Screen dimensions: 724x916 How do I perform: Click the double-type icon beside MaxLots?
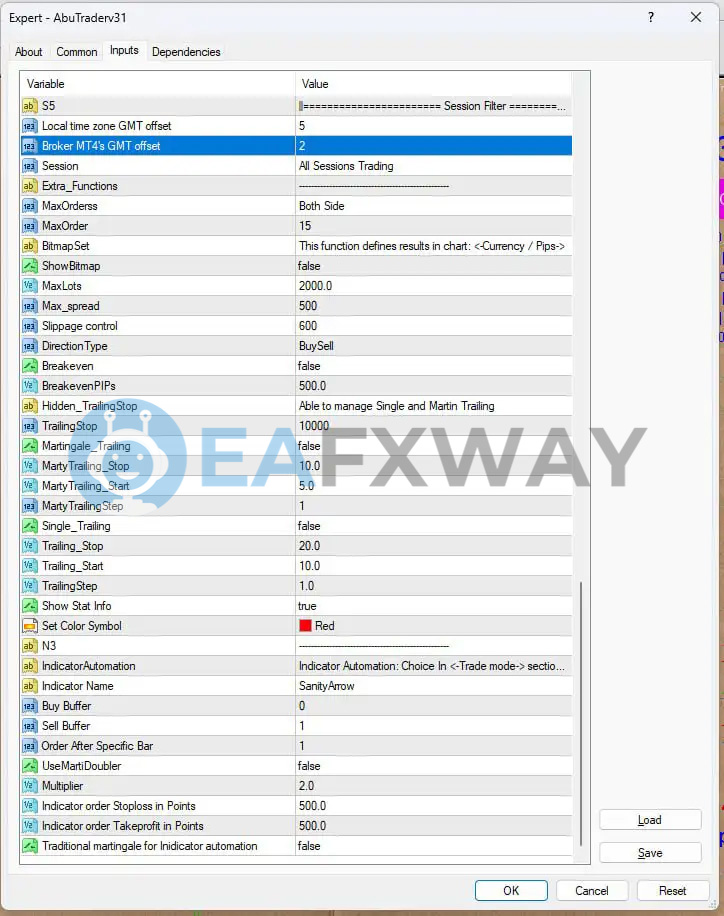click(29, 286)
